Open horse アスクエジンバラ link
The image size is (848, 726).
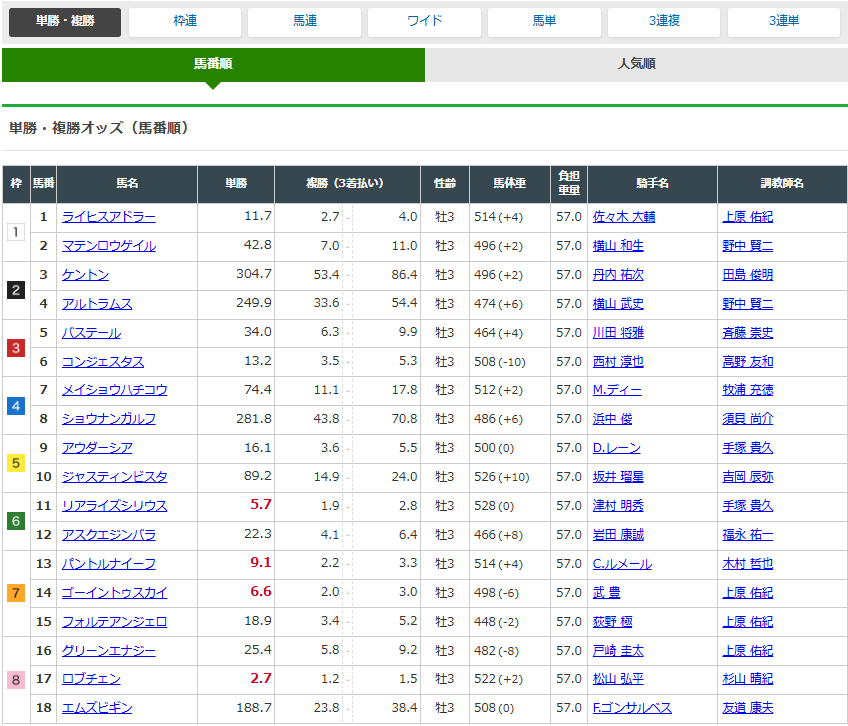point(109,535)
